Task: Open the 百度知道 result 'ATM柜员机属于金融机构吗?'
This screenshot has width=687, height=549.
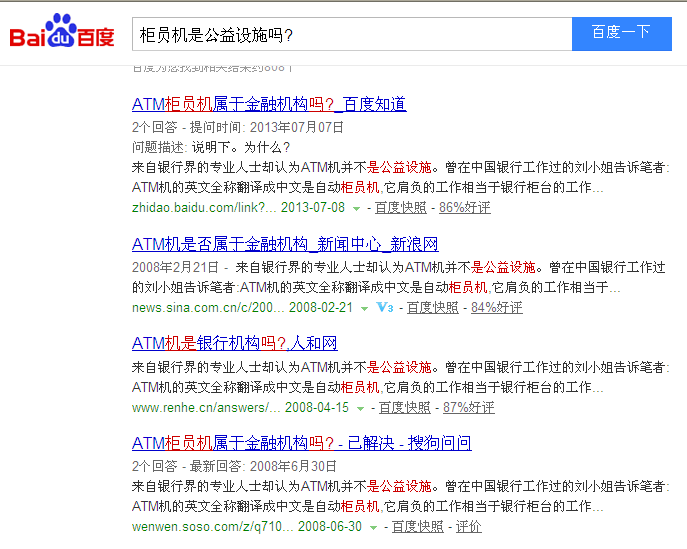Action: (x=269, y=104)
